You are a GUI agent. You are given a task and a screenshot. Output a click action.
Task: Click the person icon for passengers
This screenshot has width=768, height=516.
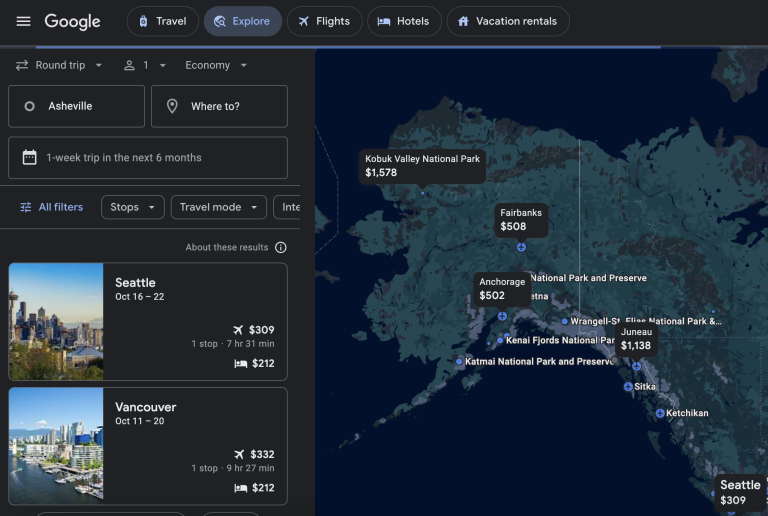(129, 65)
